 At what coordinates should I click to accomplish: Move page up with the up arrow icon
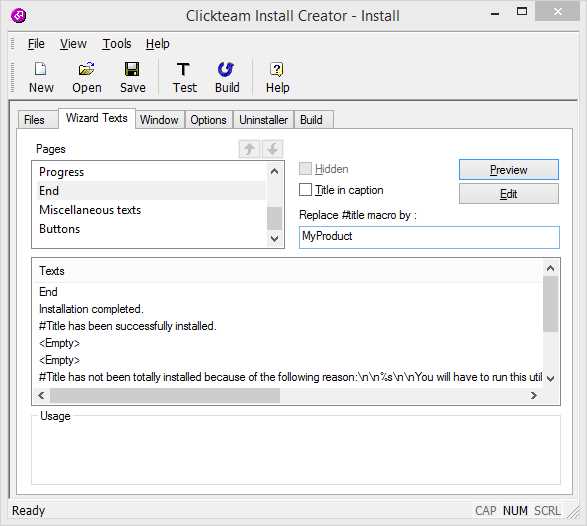click(x=249, y=149)
